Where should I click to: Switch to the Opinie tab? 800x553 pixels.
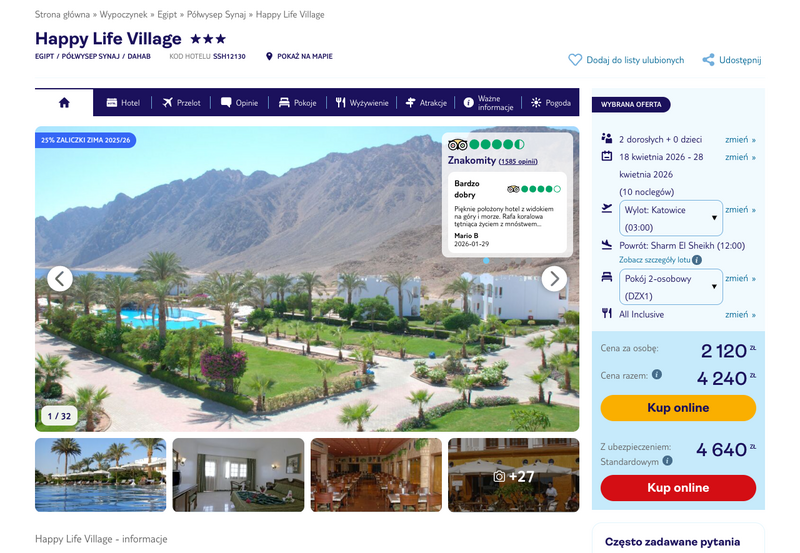pyautogui.click(x=239, y=103)
